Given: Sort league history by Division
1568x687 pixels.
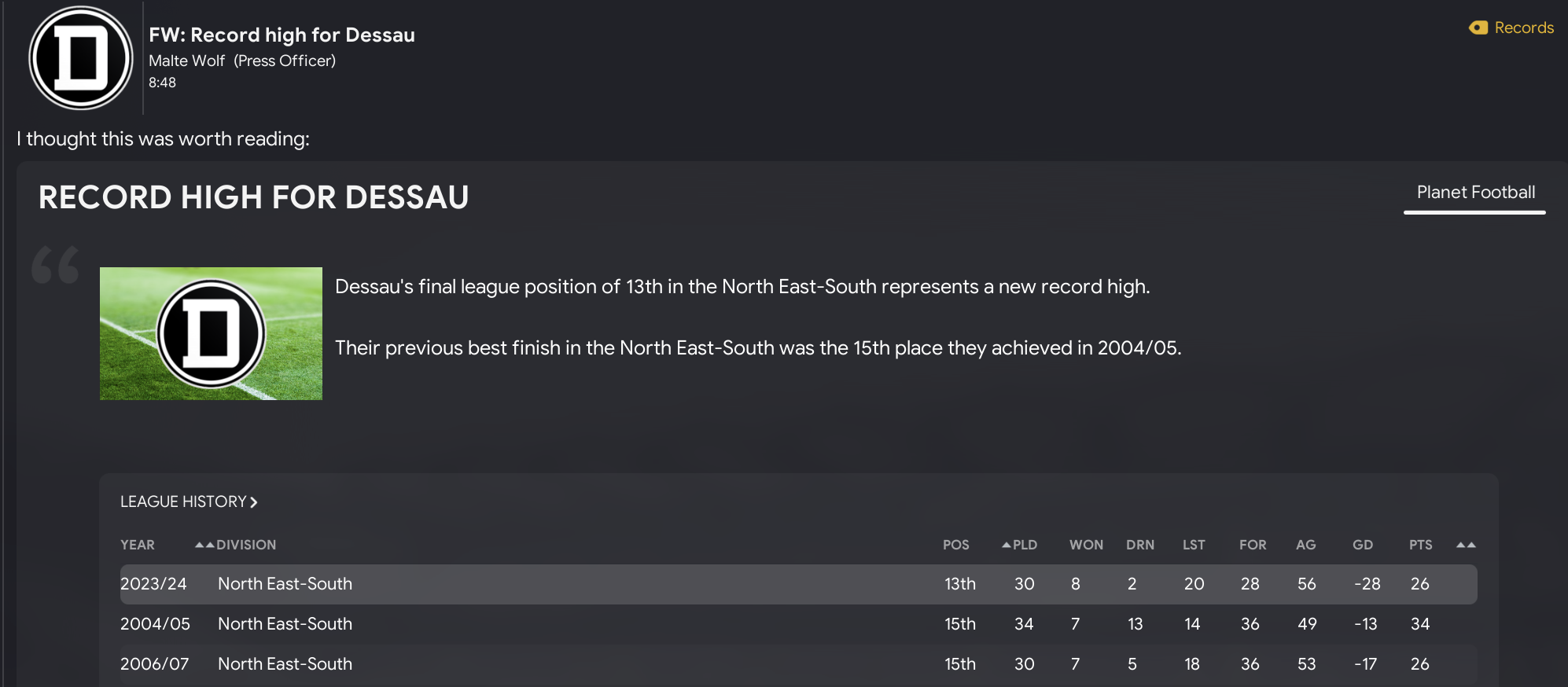Looking at the screenshot, I should coord(246,545).
